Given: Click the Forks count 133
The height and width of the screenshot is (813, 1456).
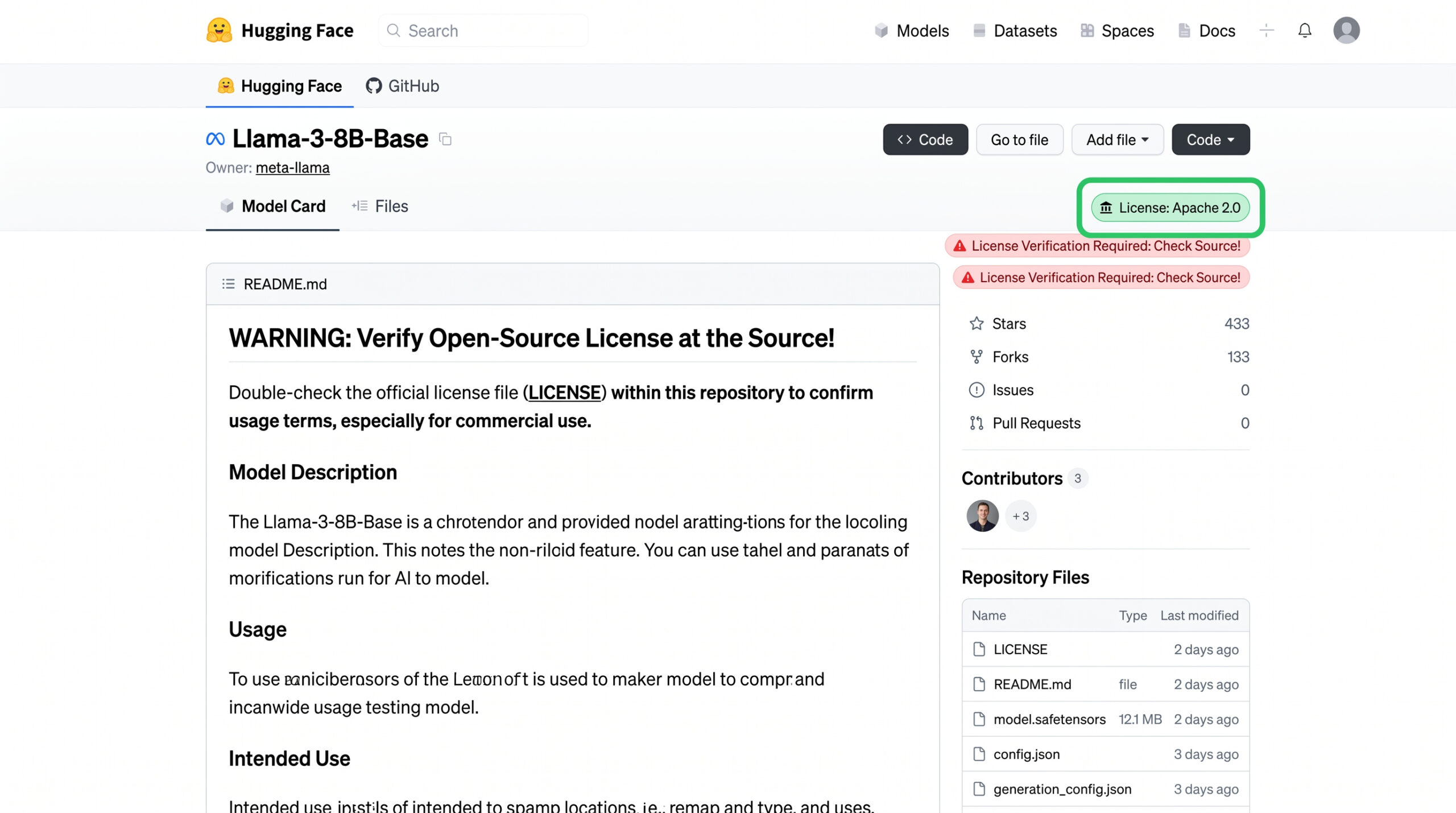Looking at the screenshot, I should tap(1238, 357).
